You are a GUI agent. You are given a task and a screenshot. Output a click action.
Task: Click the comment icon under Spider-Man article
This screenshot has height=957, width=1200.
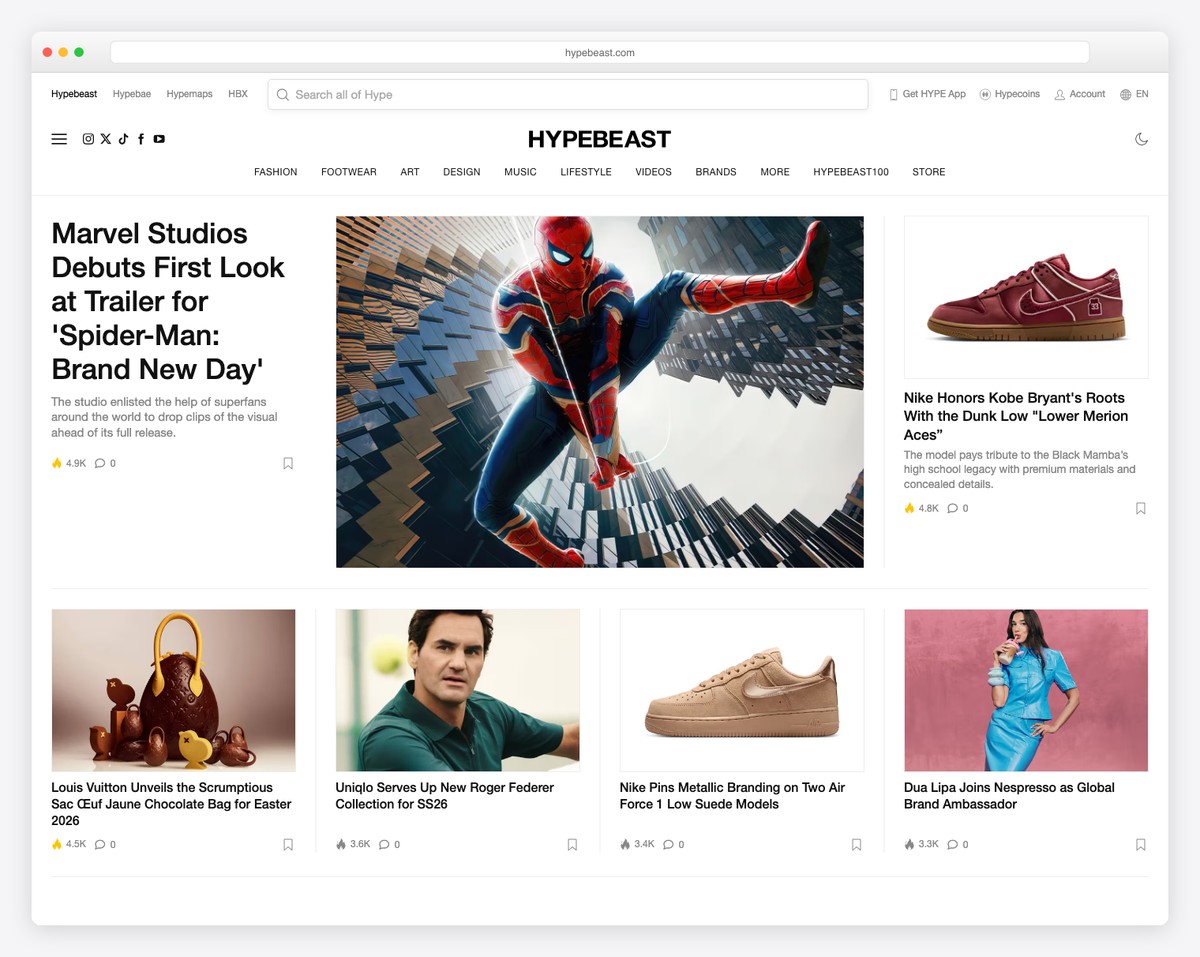[100, 463]
